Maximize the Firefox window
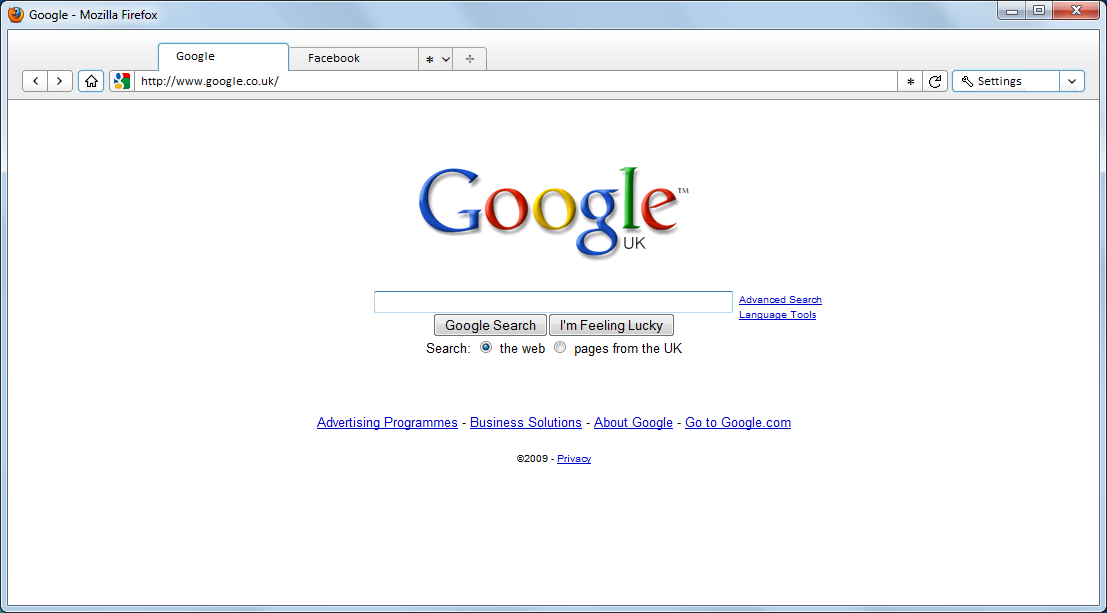 1039,11
